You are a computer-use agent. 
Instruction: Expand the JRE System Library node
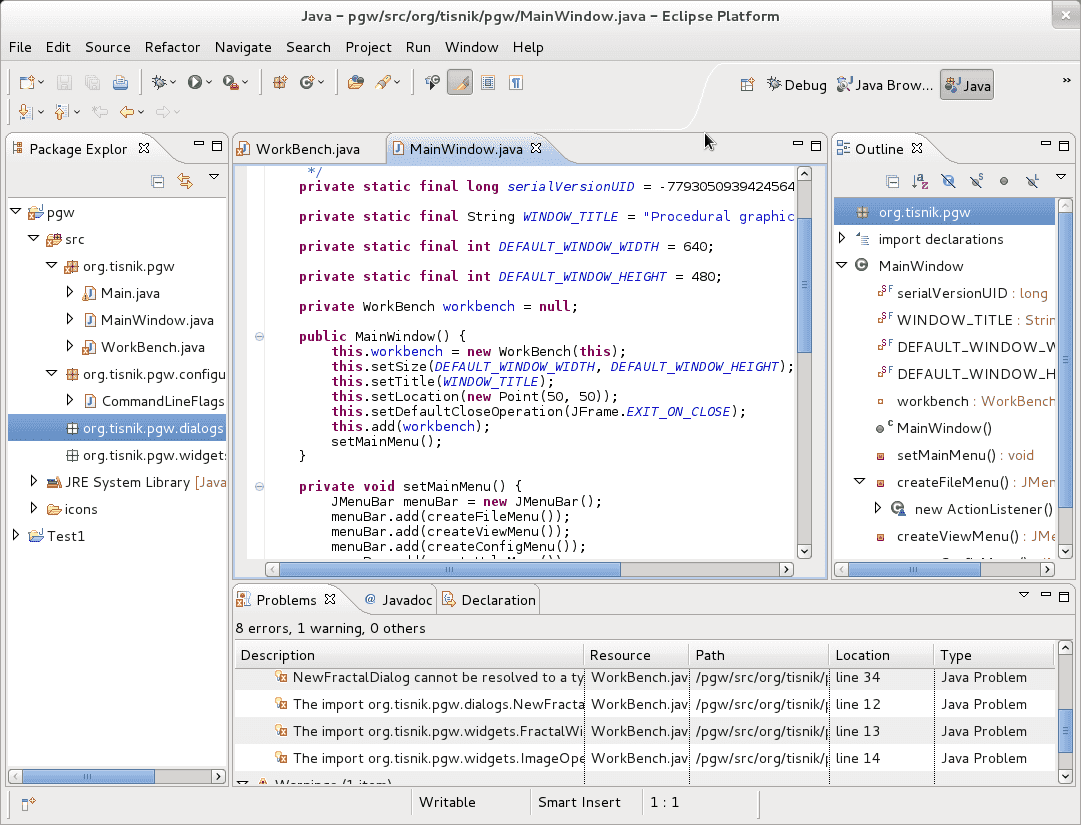(33, 480)
